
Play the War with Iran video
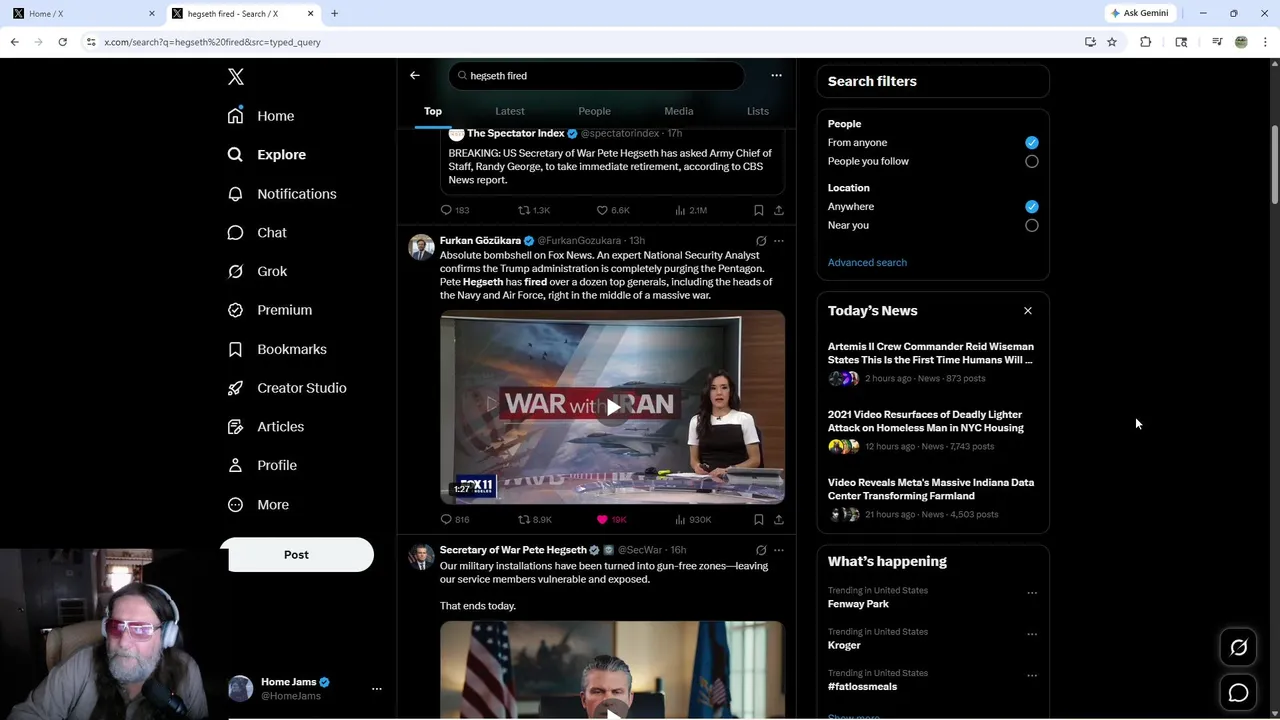point(612,407)
